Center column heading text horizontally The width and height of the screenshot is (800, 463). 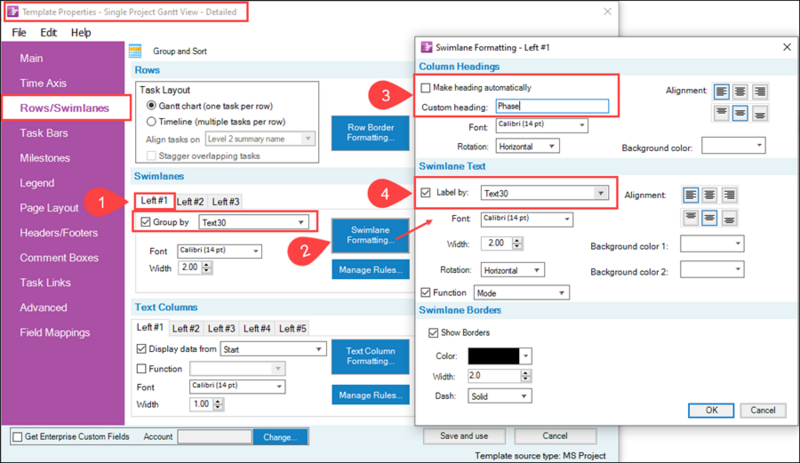tap(740, 92)
